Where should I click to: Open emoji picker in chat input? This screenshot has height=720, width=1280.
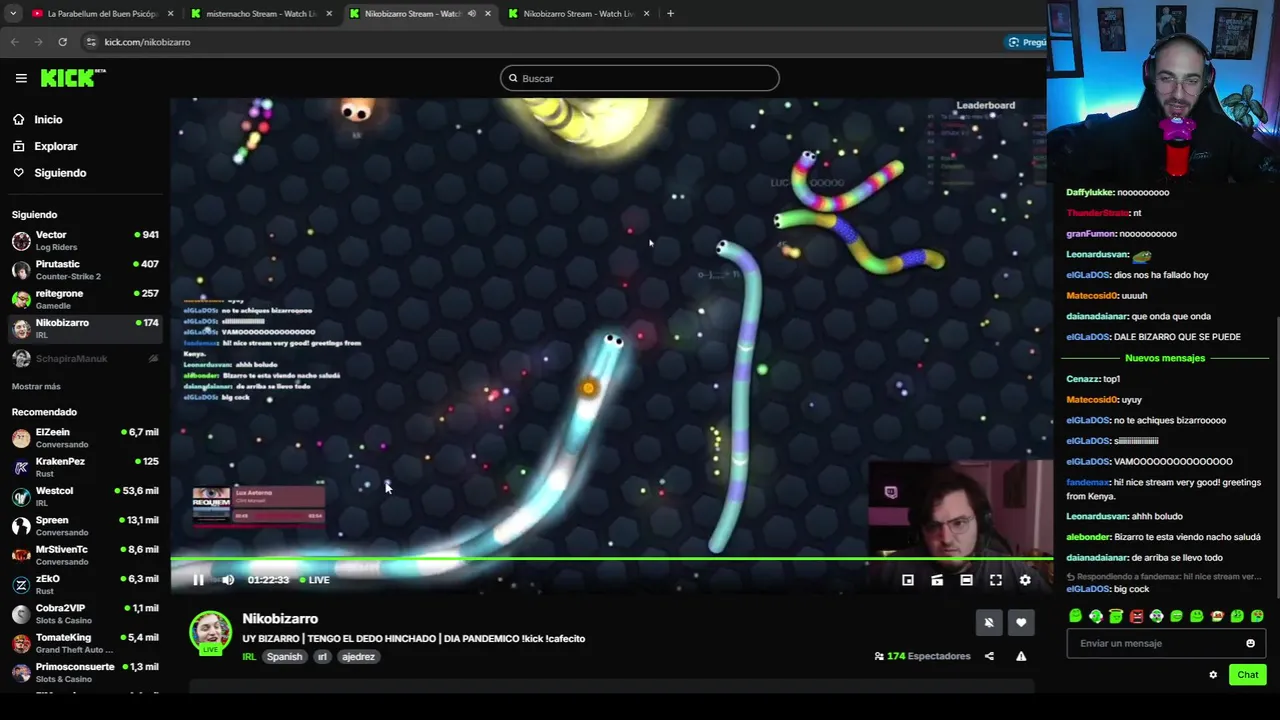tap(1250, 643)
